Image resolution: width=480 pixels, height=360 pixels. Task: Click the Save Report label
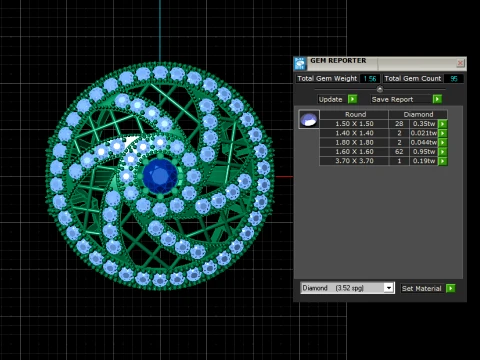coord(392,99)
